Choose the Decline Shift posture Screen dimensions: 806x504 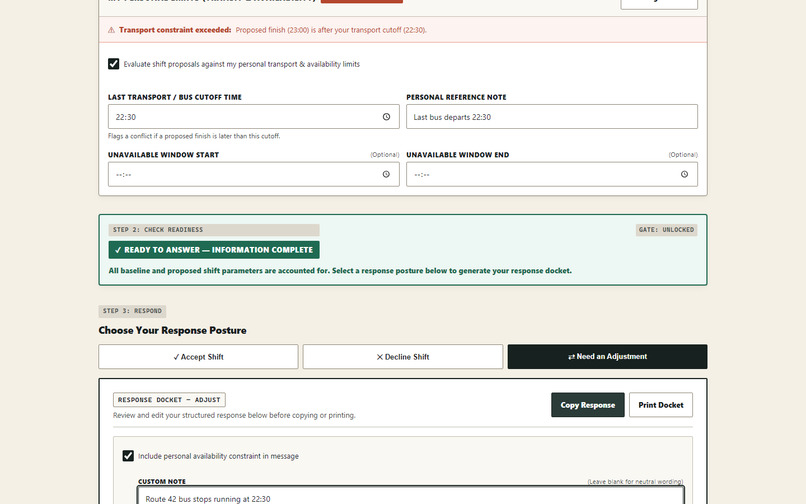(x=402, y=356)
